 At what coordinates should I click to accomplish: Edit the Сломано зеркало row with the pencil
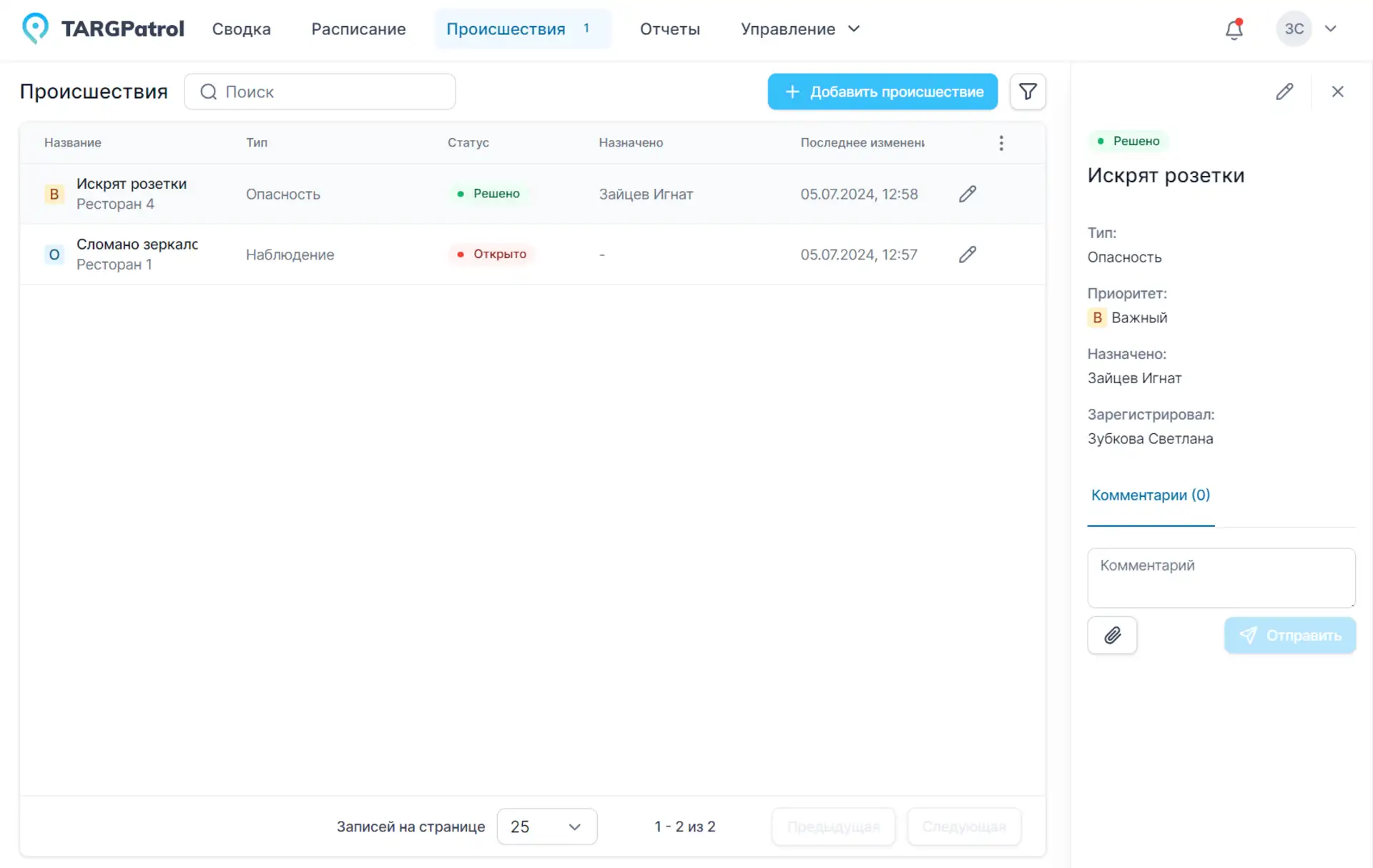tap(968, 255)
